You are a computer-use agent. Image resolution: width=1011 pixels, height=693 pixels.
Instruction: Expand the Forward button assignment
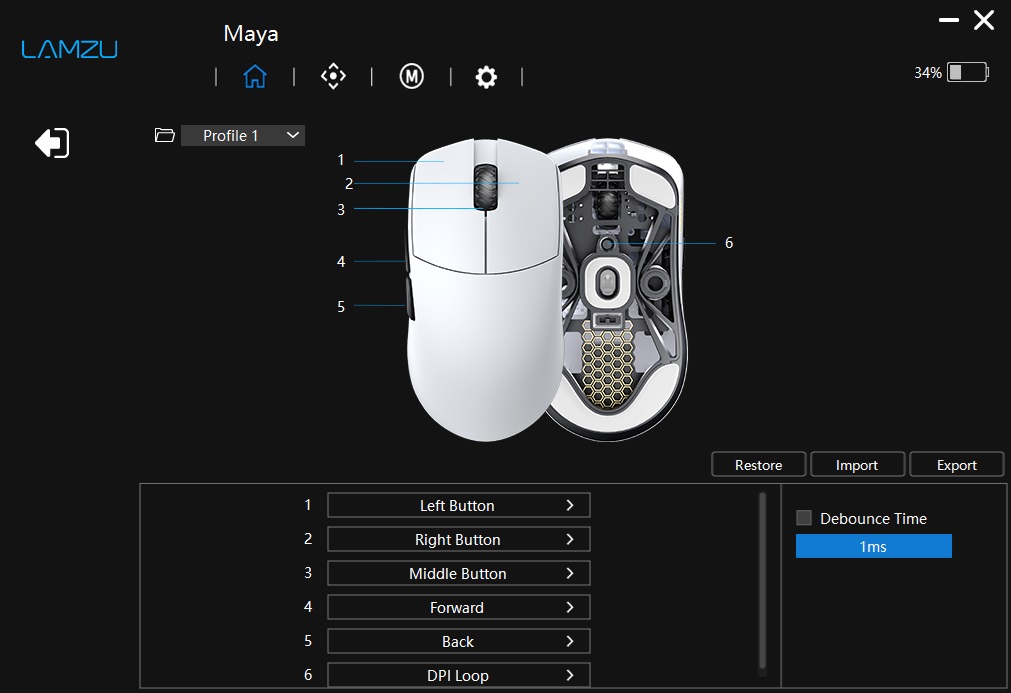click(458, 607)
